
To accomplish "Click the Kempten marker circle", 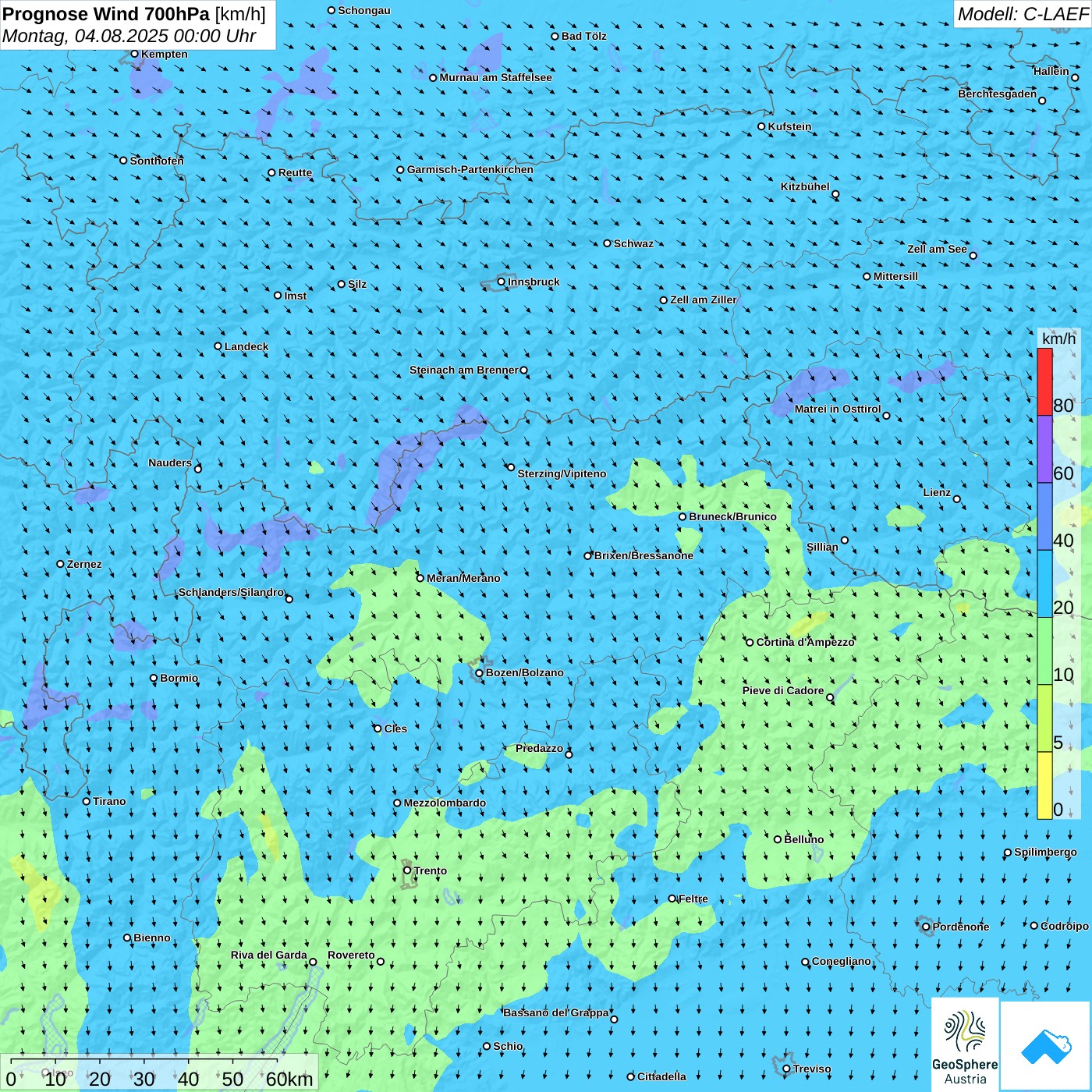I will point(134,54).
